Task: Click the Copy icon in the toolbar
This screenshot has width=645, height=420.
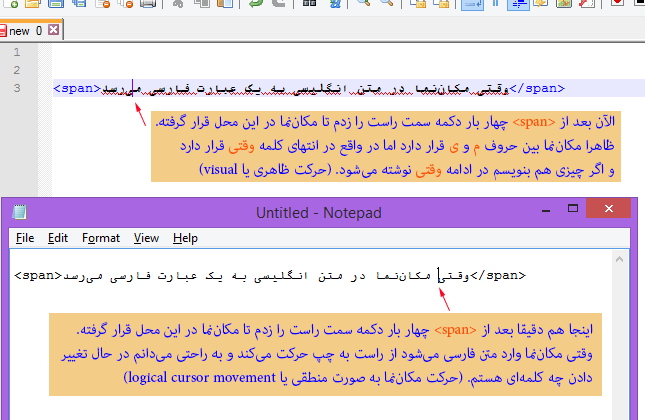Action: point(202,3)
